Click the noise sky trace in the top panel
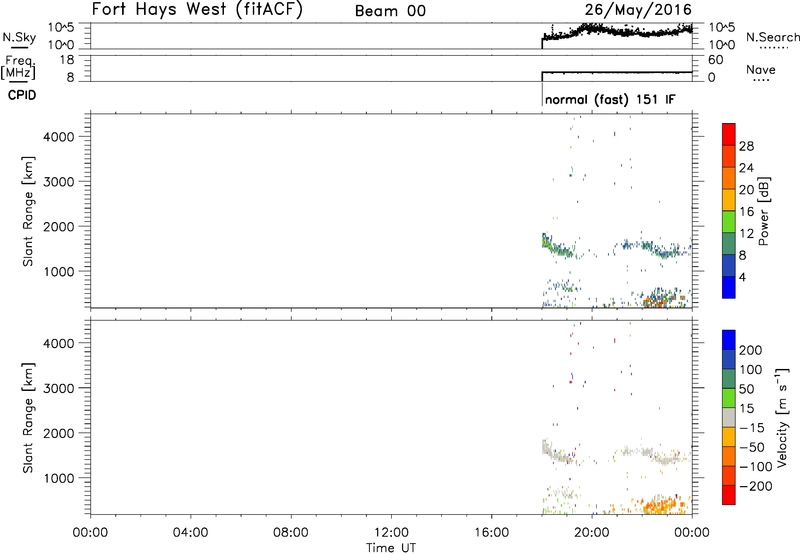Viewport: 800px width, 554px height. tap(617, 32)
